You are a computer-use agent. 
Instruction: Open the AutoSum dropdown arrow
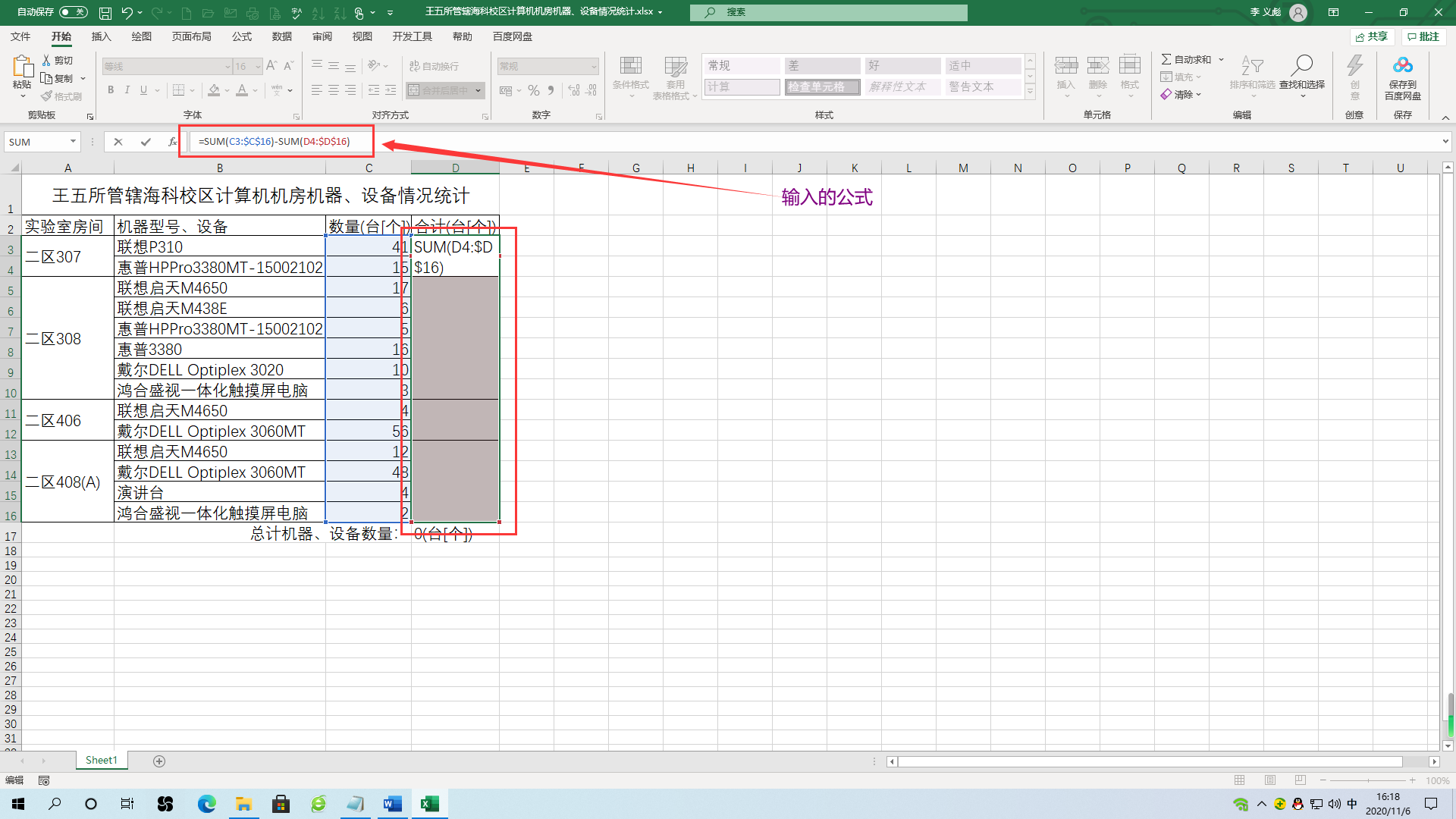(x=1222, y=59)
